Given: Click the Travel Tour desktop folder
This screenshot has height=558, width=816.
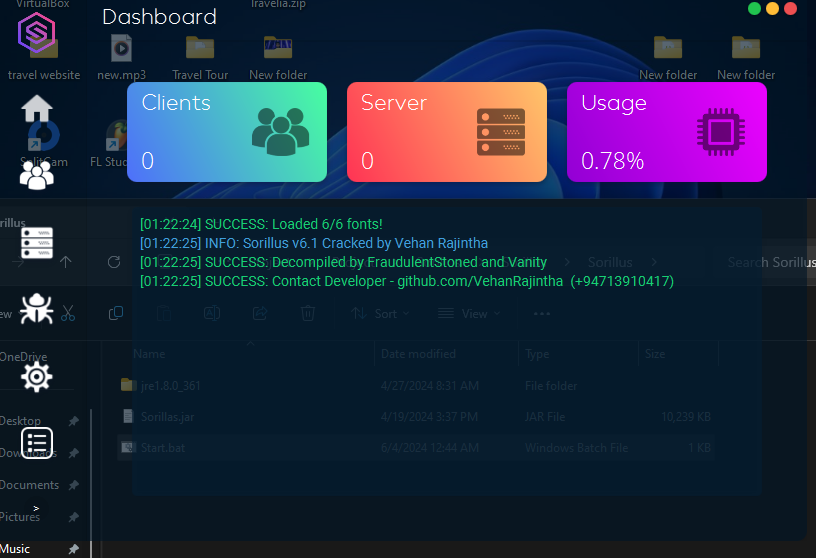Looking at the screenshot, I should [200, 56].
